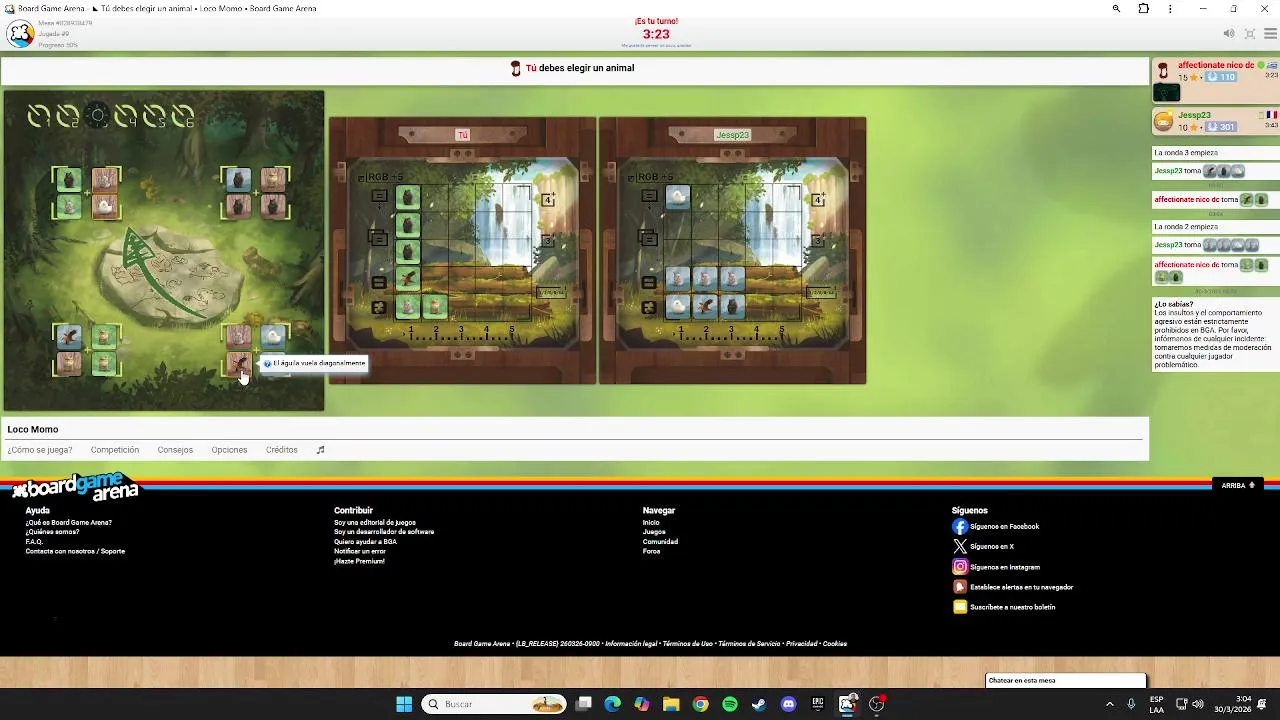Viewport: 1280px width, 720px height.
Task: Click round 4 marker on the forest board
Action: coord(127,116)
